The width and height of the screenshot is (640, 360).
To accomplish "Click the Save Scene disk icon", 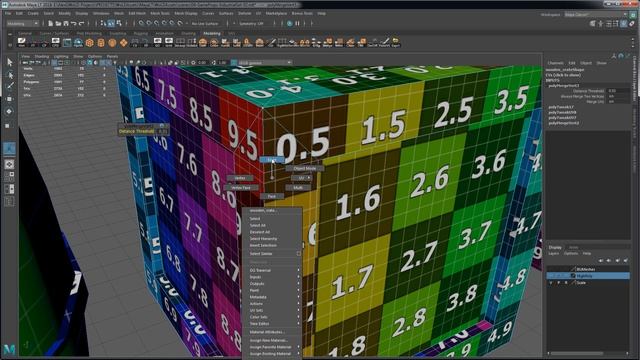I will pyautogui.click(x=66, y=24).
